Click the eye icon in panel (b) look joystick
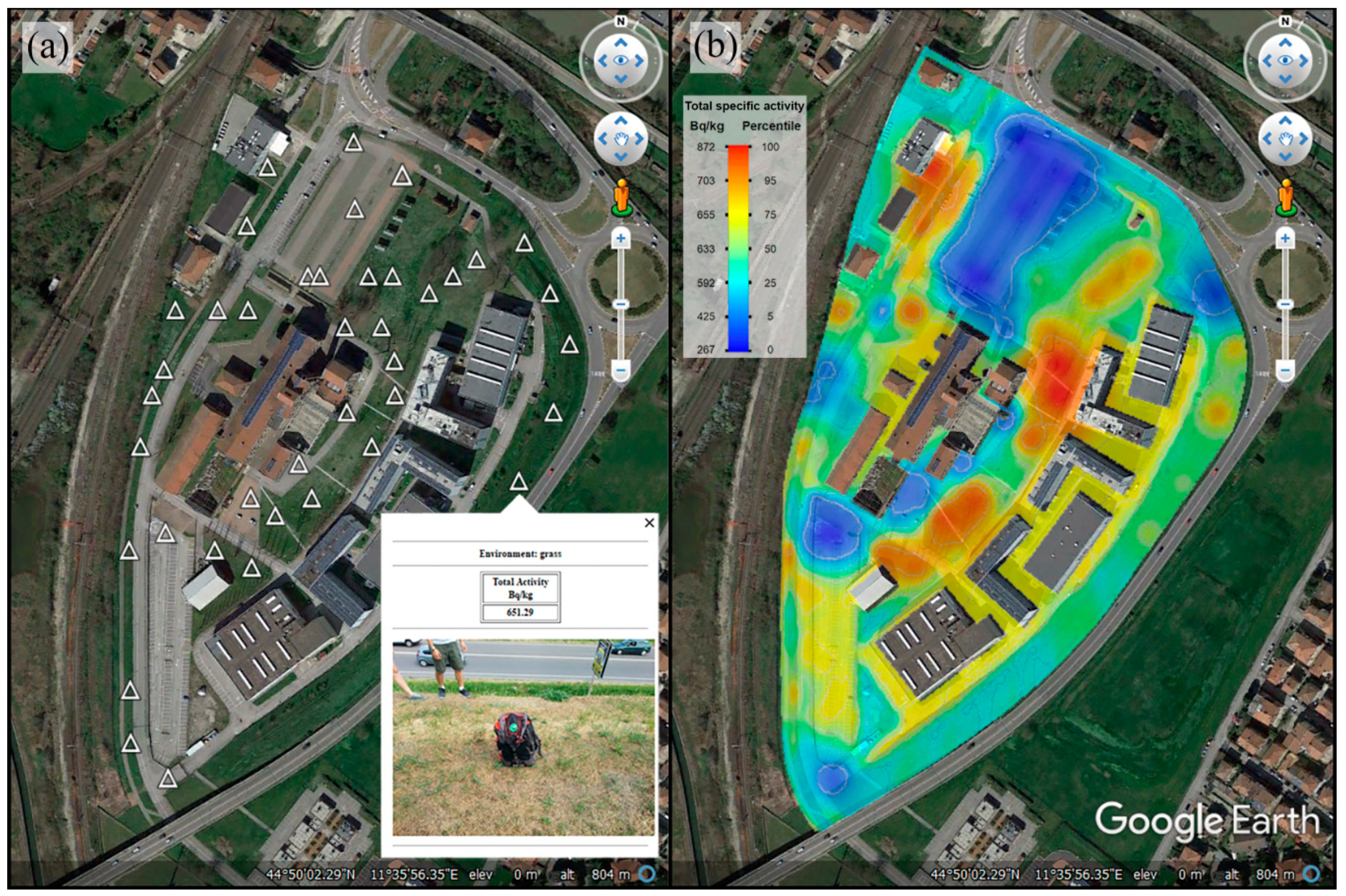The height and width of the screenshot is (896, 1346). tap(1285, 60)
